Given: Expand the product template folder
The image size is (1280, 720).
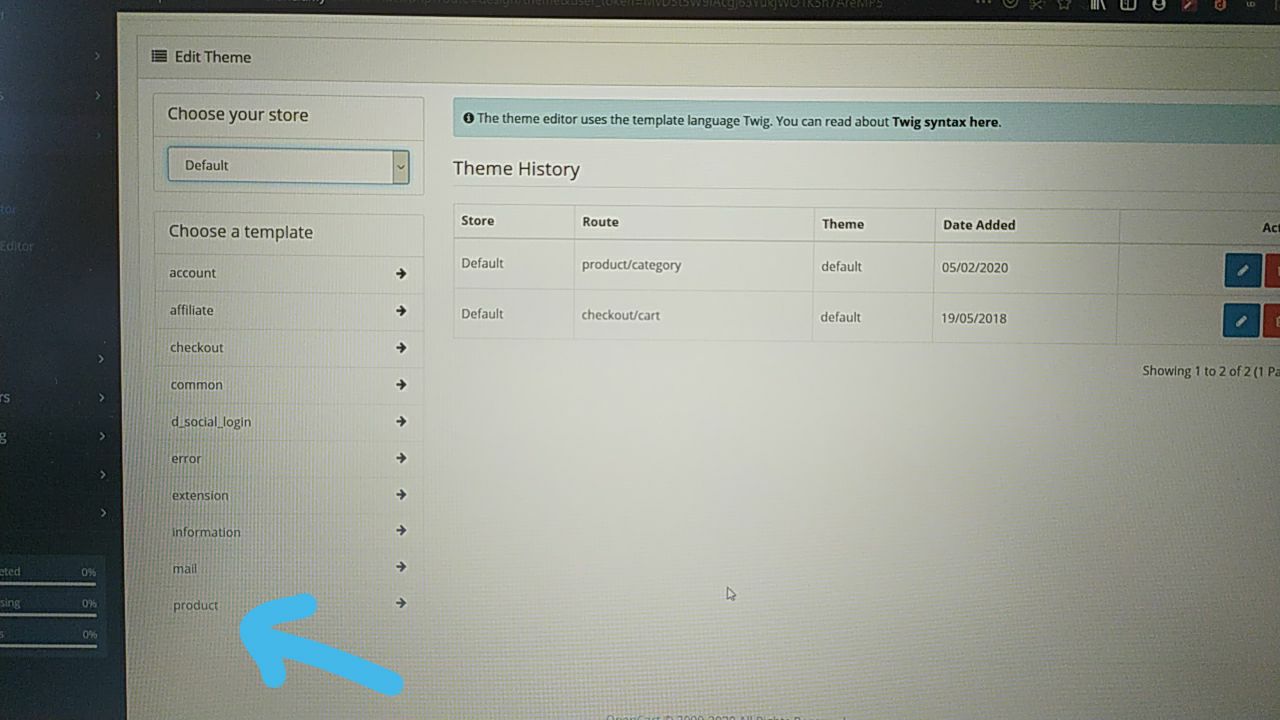Looking at the screenshot, I should (289, 604).
